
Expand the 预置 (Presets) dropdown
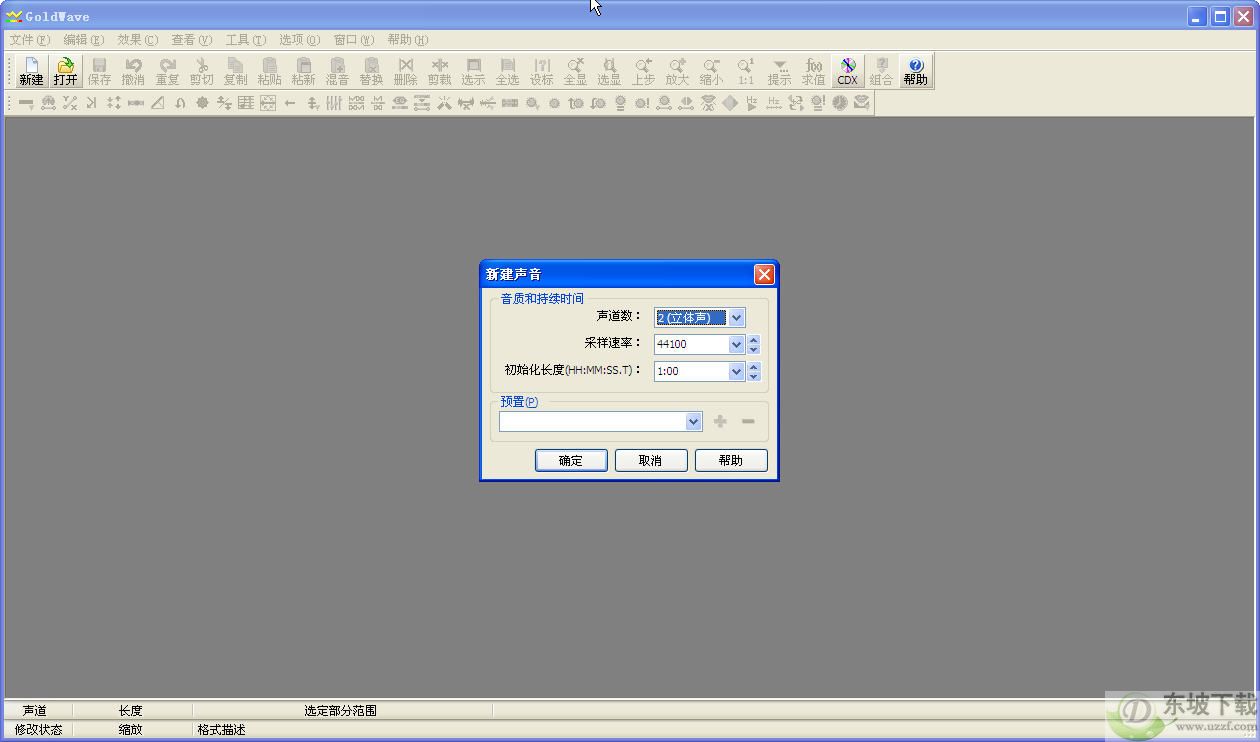(694, 422)
